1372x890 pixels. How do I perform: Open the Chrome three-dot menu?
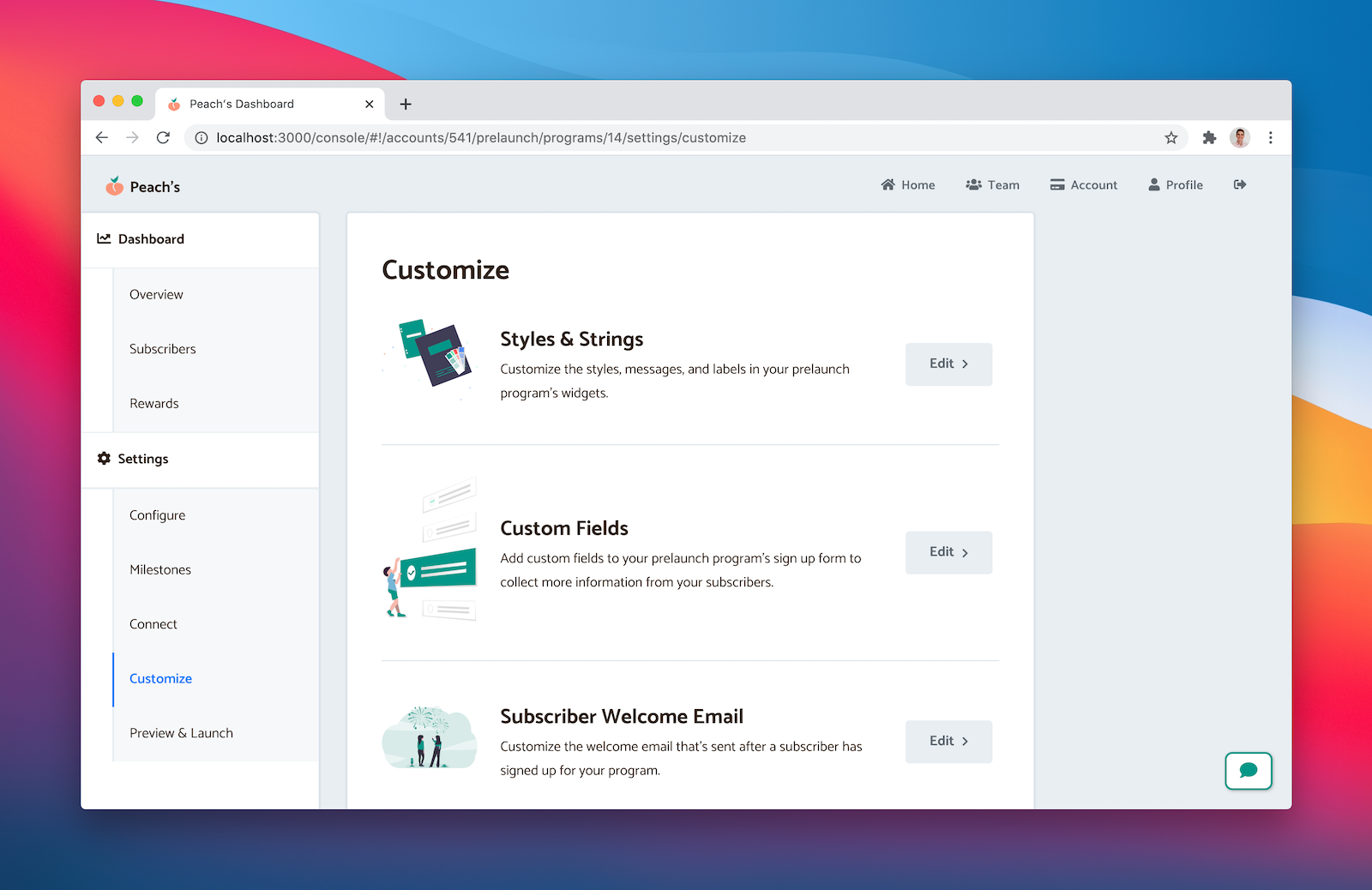click(1271, 137)
